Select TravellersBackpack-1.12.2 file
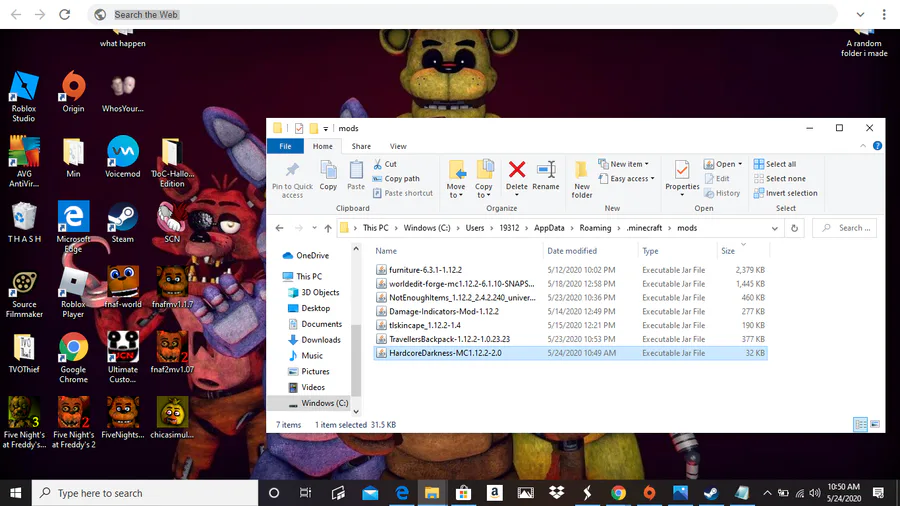Viewport: 900px width, 506px height. coord(571,339)
